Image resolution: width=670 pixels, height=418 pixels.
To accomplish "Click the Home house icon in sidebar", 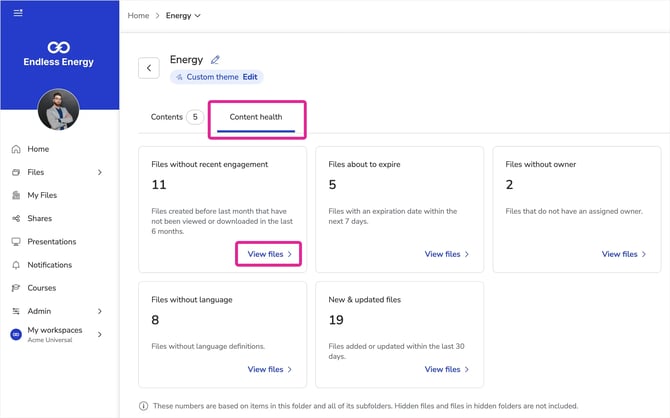I will (16, 149).
